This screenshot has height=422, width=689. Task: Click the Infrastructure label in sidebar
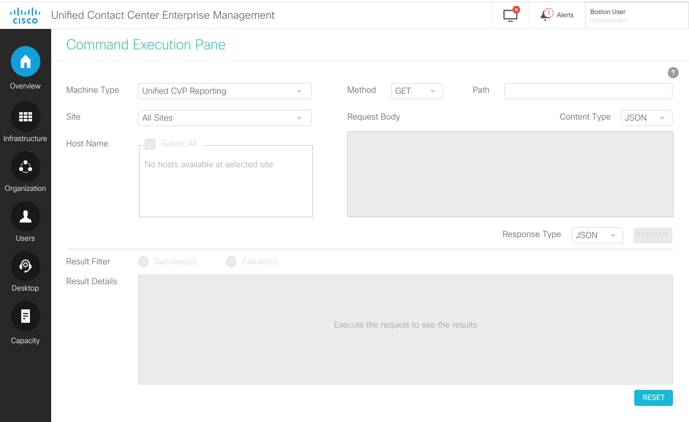[x=25, y=138]
